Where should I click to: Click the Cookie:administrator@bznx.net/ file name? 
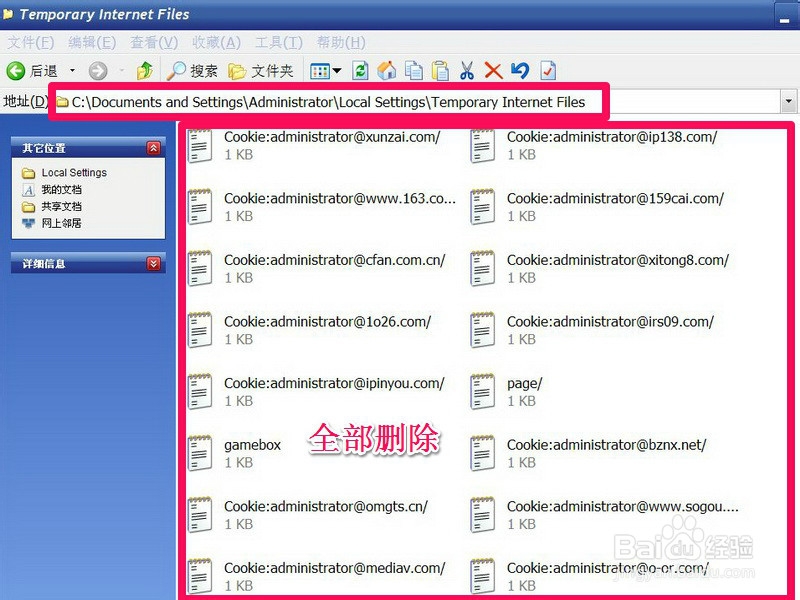607,445
